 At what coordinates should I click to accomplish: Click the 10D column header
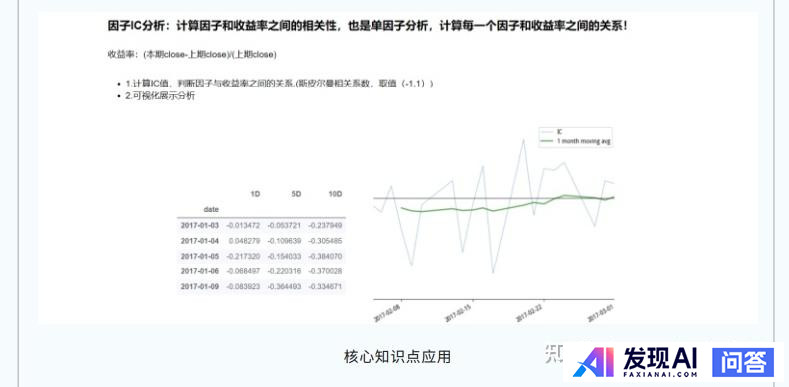click(335, 194)
